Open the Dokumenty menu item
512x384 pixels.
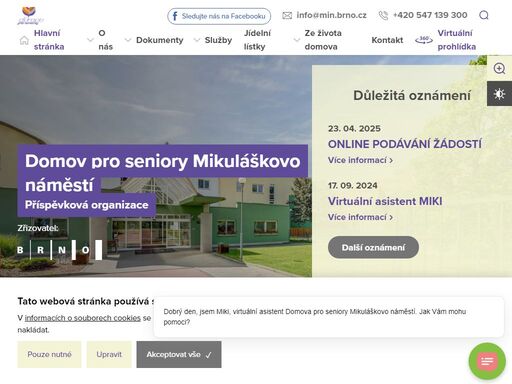(160, 40)
